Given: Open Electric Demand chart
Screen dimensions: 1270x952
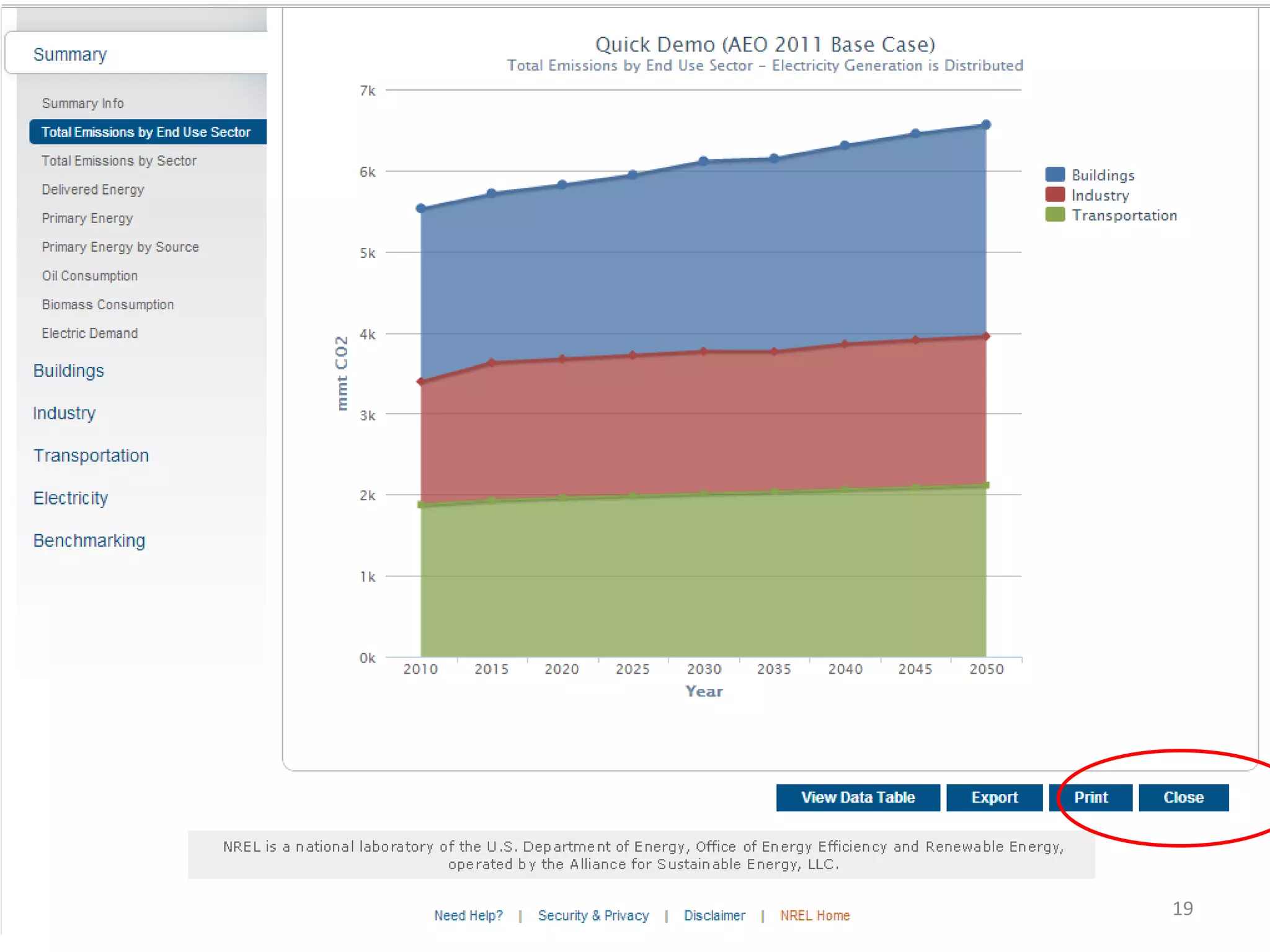Looking at the screenshot, I should (x=90, y=333).
